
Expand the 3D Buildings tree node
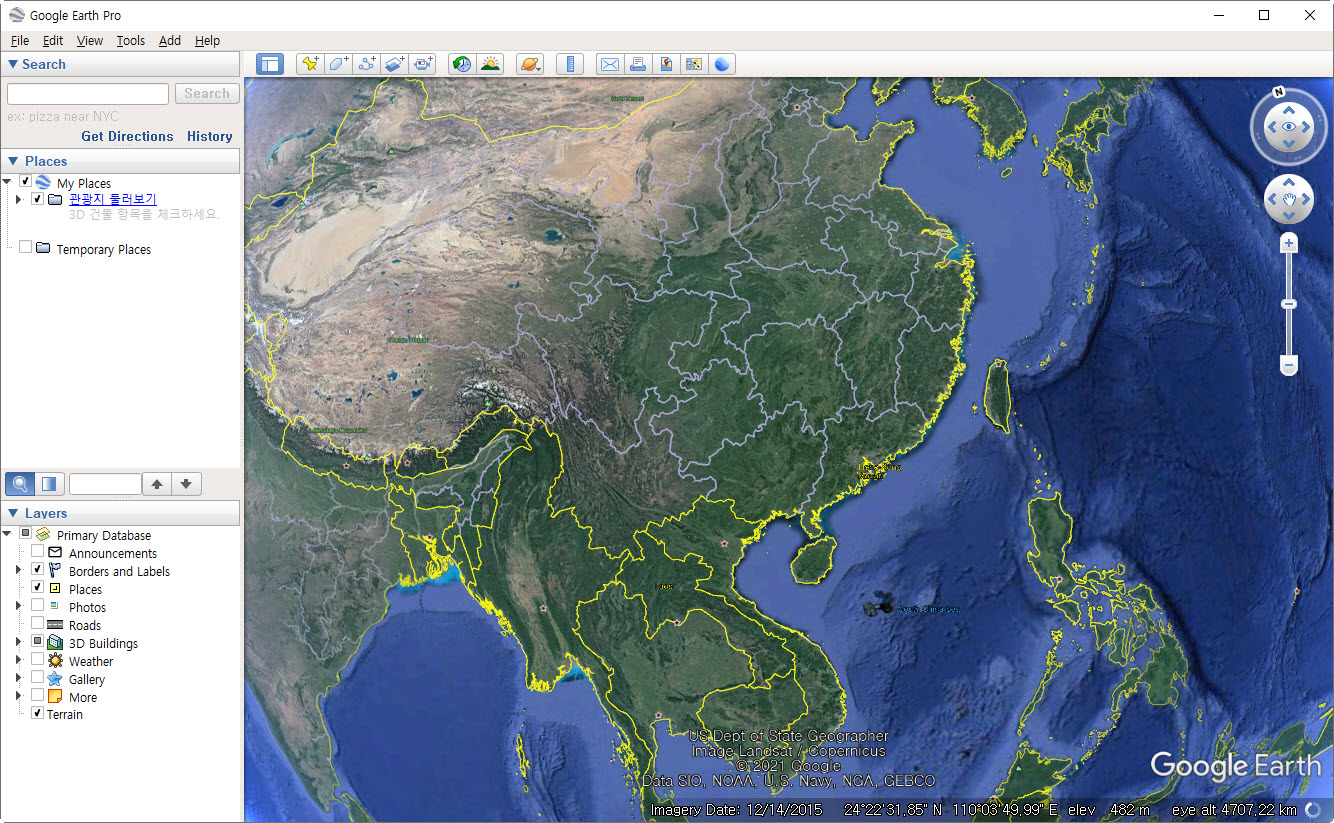(18, 642)
